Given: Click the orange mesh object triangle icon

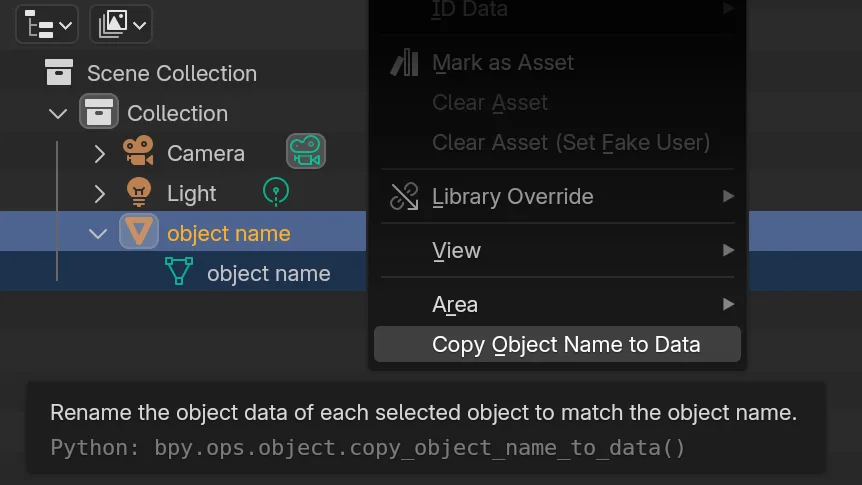Looking at the screenshot, I should pos(139,233).
